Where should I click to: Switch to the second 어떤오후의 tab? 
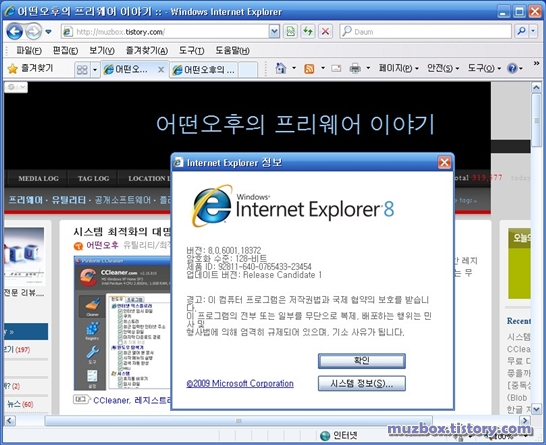pyautogui.click(x=204, y=70)
